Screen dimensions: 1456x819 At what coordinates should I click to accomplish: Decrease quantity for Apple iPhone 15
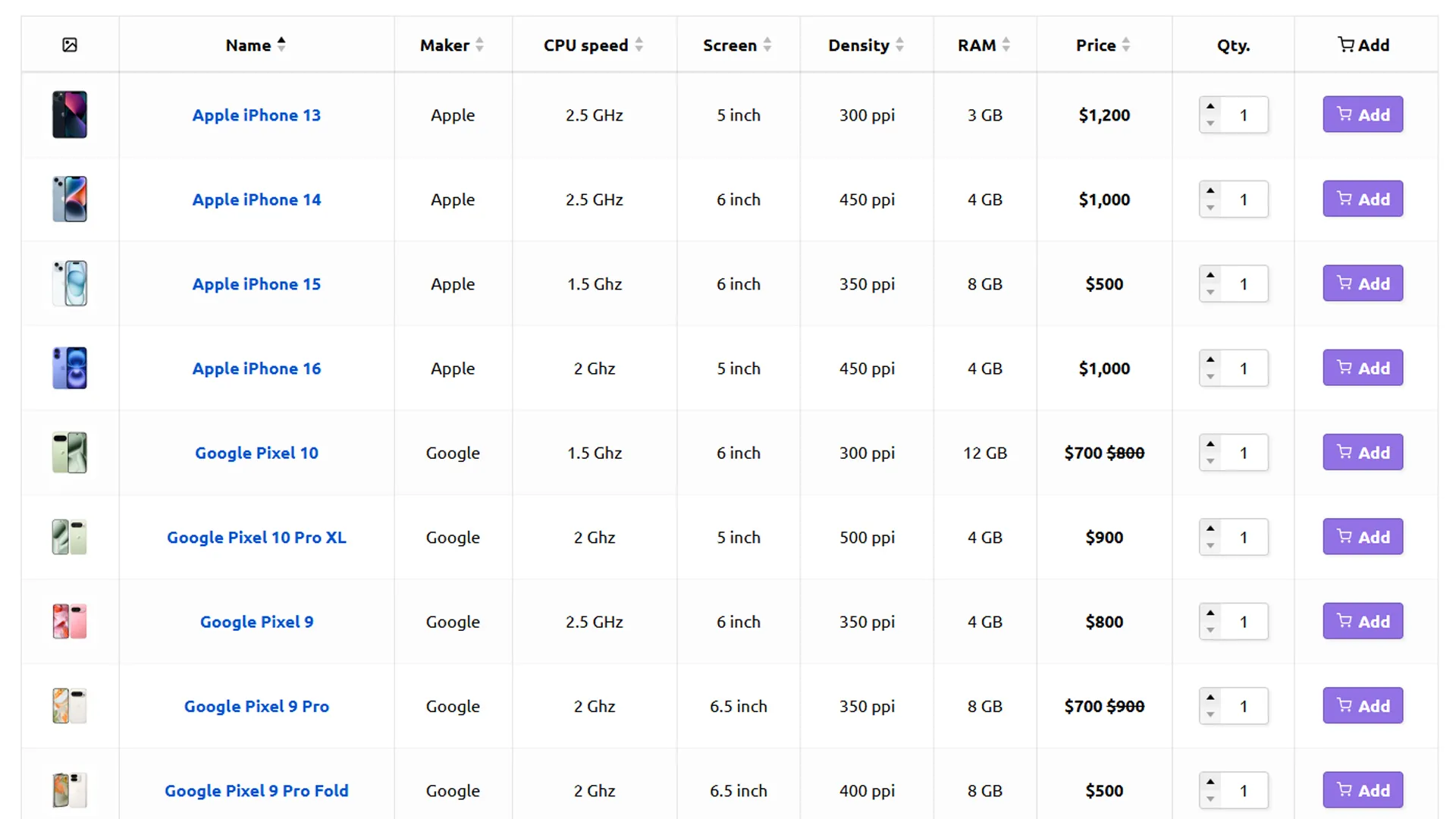tap(1210, 293)
